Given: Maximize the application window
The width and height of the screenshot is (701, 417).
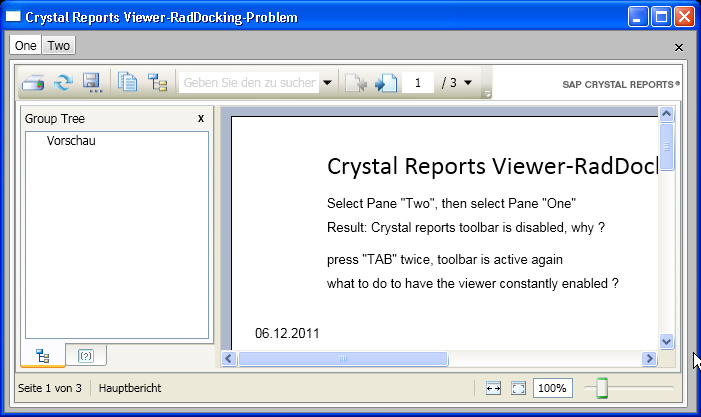Looking at the screenshot, I should click(661, 17).
